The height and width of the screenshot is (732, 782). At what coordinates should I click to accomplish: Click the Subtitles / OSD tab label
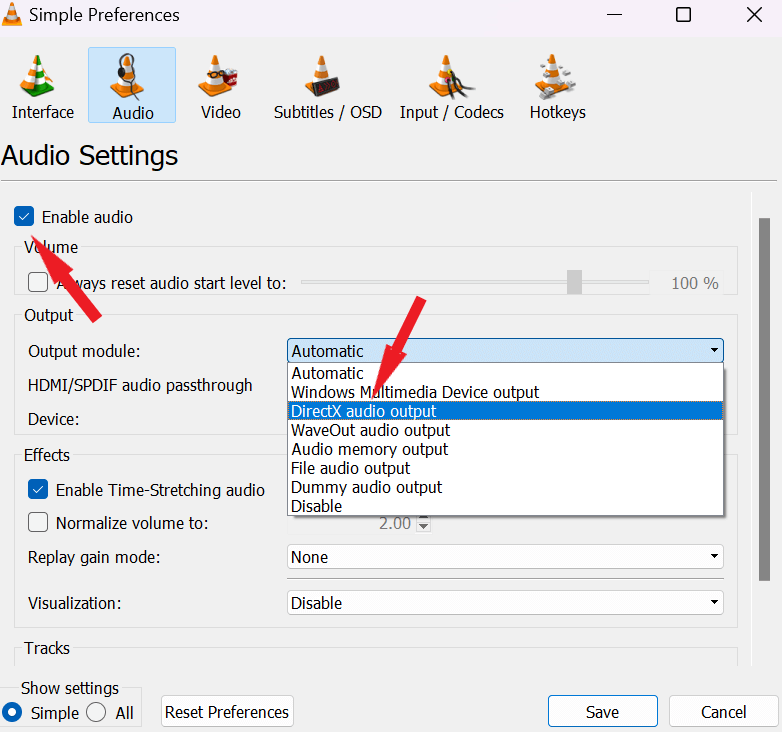point(328,112)
